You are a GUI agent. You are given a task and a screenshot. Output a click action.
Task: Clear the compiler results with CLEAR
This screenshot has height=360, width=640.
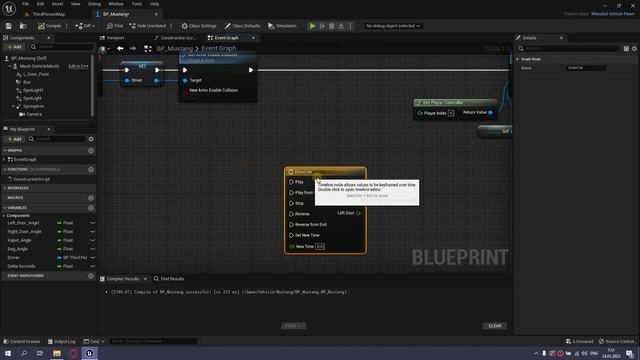click(x=495, y=326)
